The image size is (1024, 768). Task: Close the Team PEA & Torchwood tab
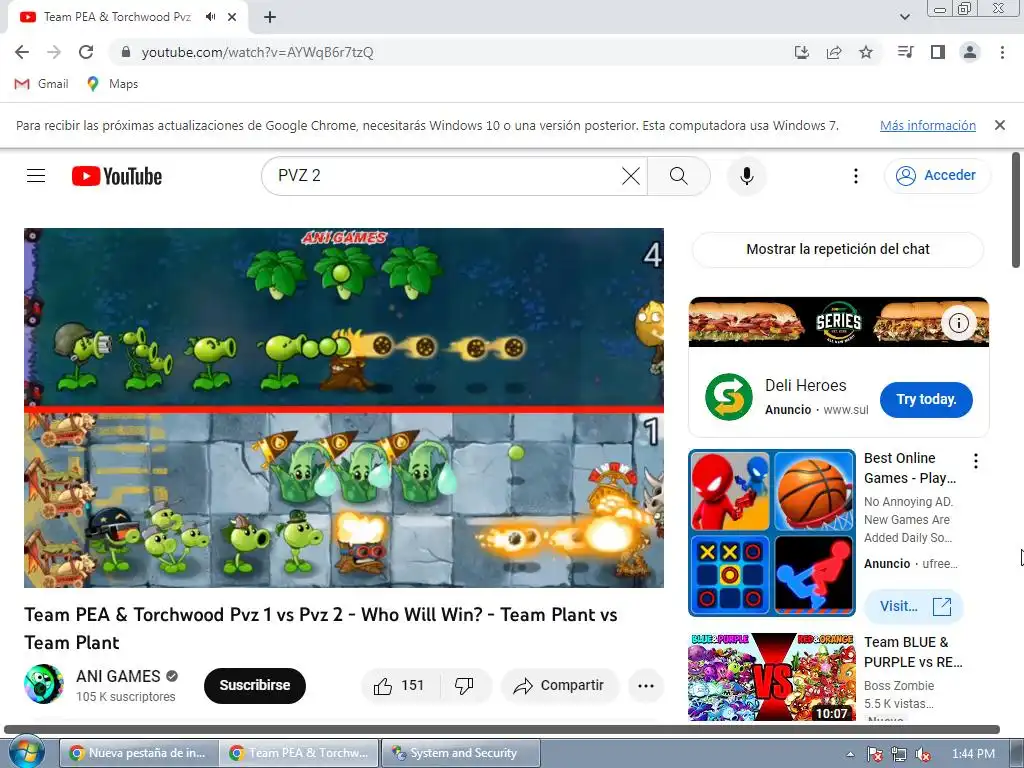pos(232,17)
